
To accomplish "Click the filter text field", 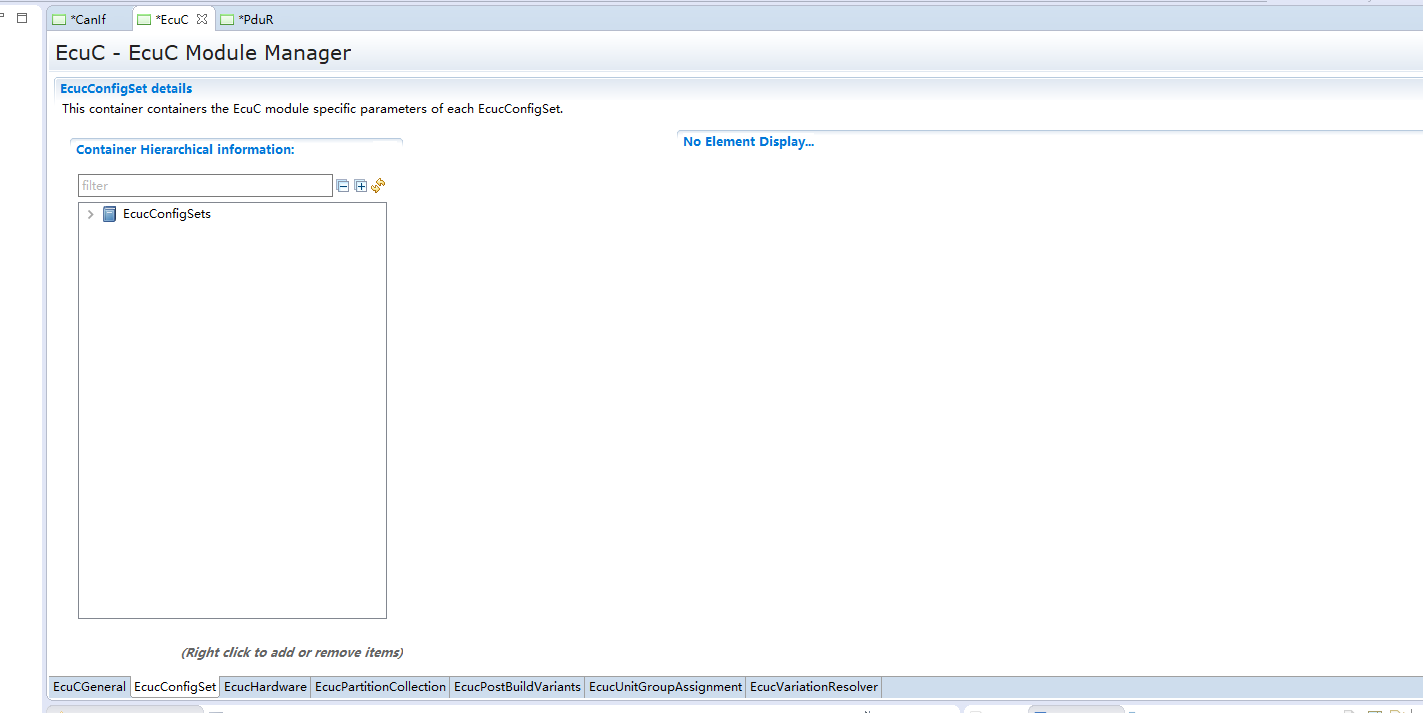I will (x=205, y=186).
